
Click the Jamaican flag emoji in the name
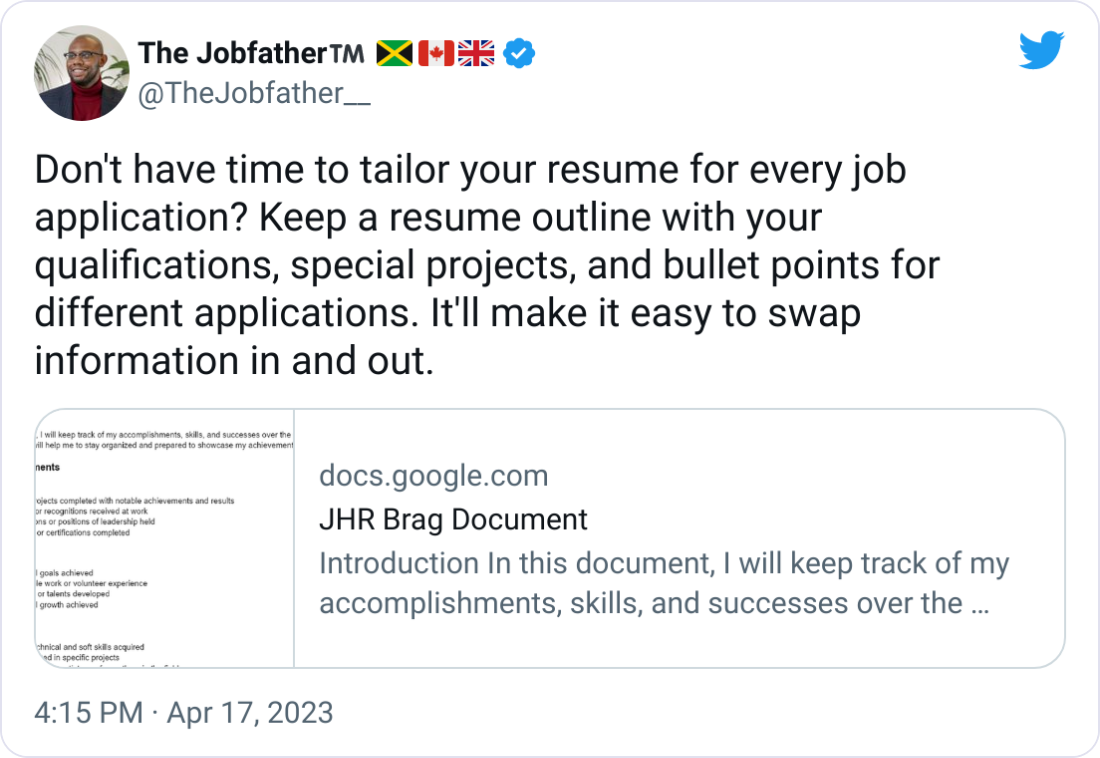pos(396,52)
